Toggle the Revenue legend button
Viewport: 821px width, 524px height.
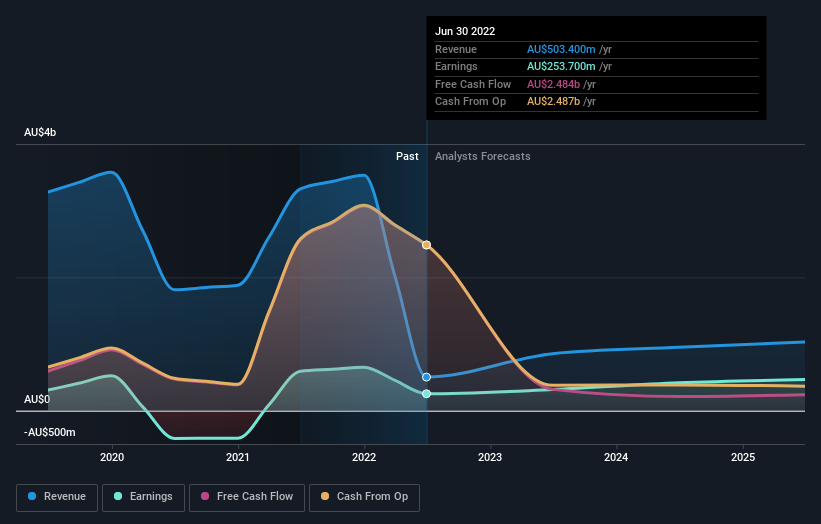click(57, 497)
